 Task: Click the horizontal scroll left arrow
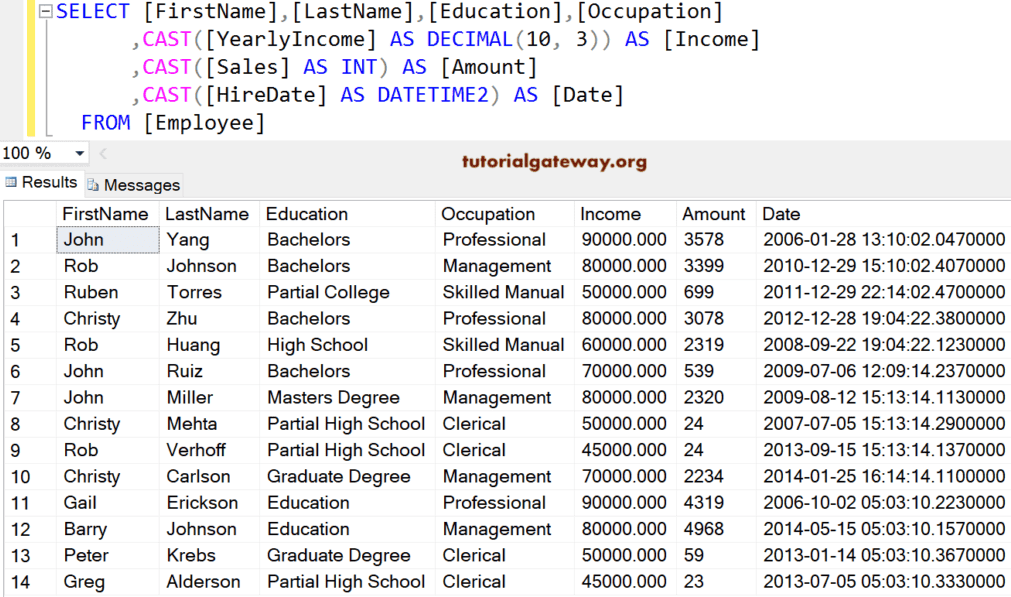point(103,153)
